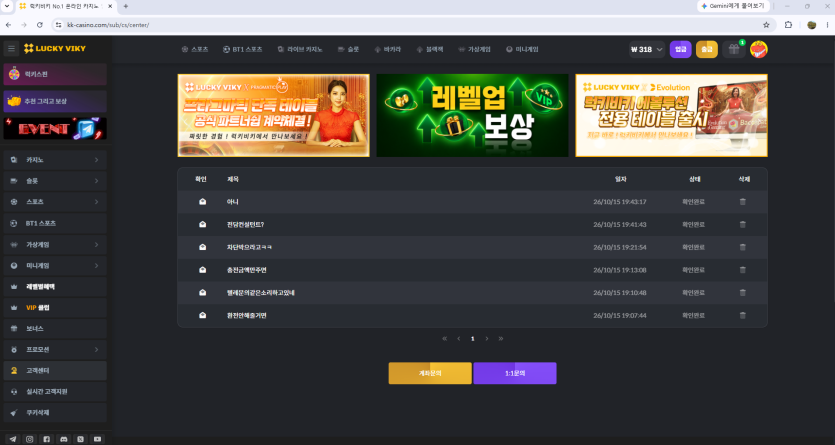Select 슬롯 in top navigation
The width and height of the screenshot is (835, 445).
(348, 49)
